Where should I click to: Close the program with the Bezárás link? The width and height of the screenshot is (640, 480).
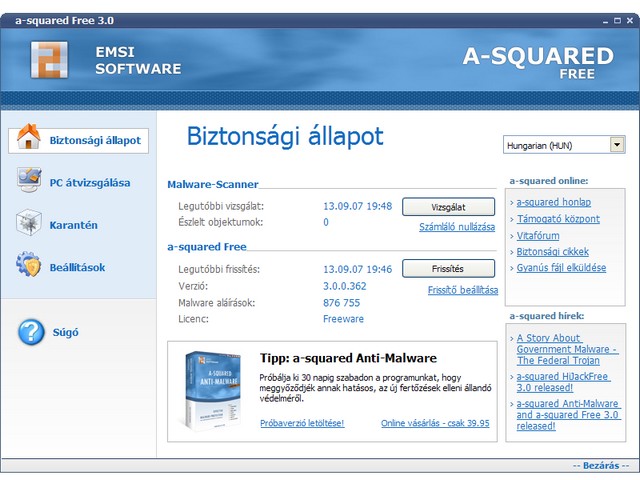click(601, 465)
